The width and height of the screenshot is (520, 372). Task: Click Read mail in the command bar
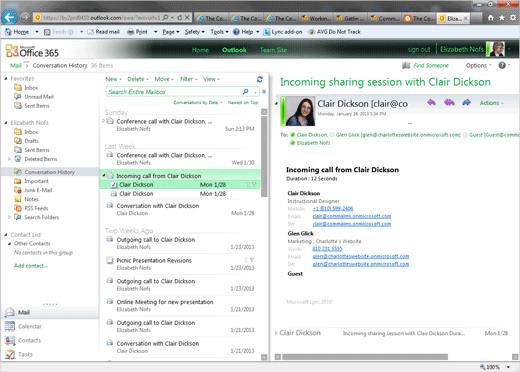[x=103, y=32]
